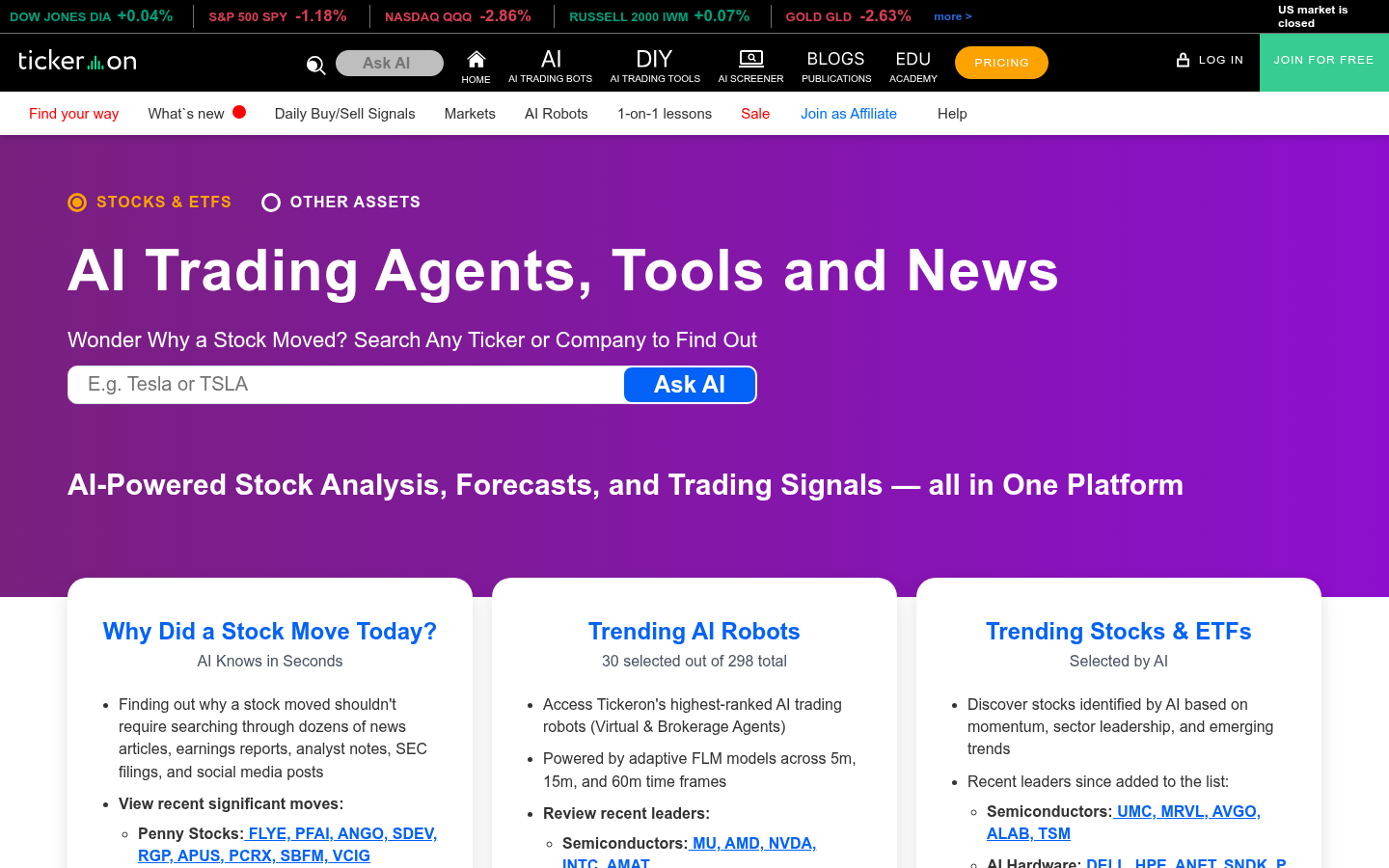Click the FLYE penny stock link
The image size is (1389, 868).
point(267,833)
